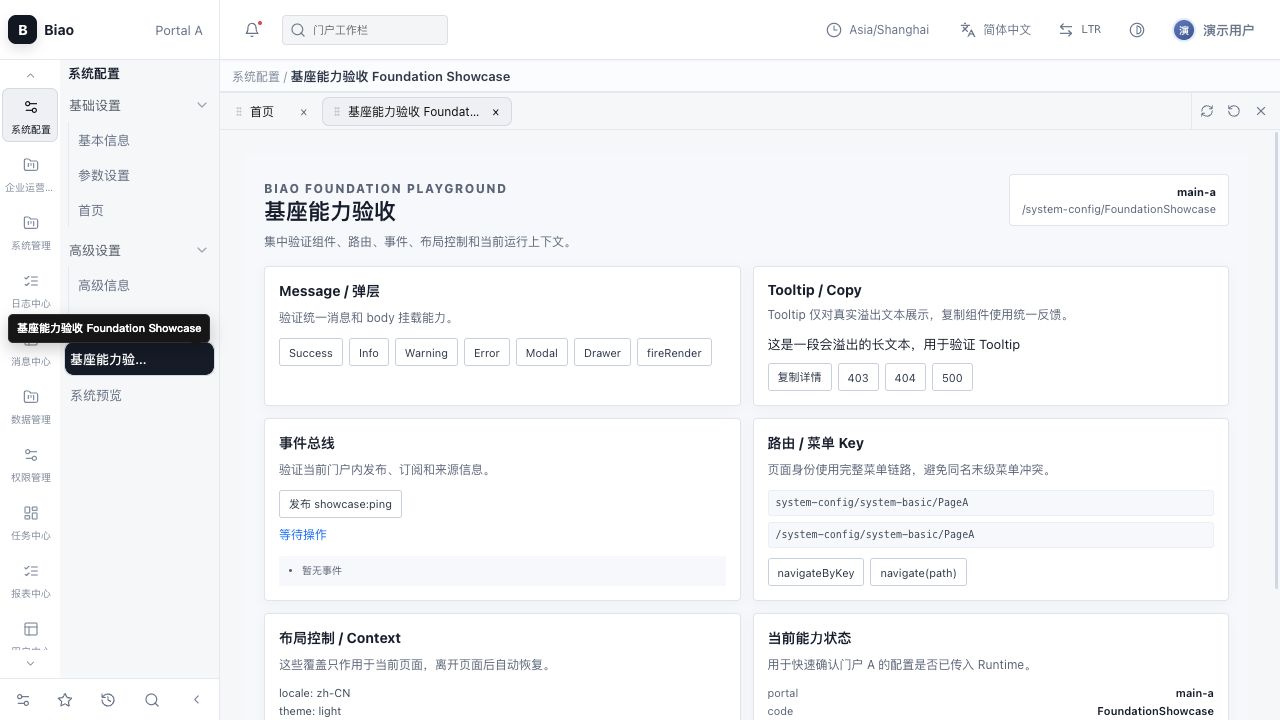Click the 系统配置 breadcrumb

point(256,76)
